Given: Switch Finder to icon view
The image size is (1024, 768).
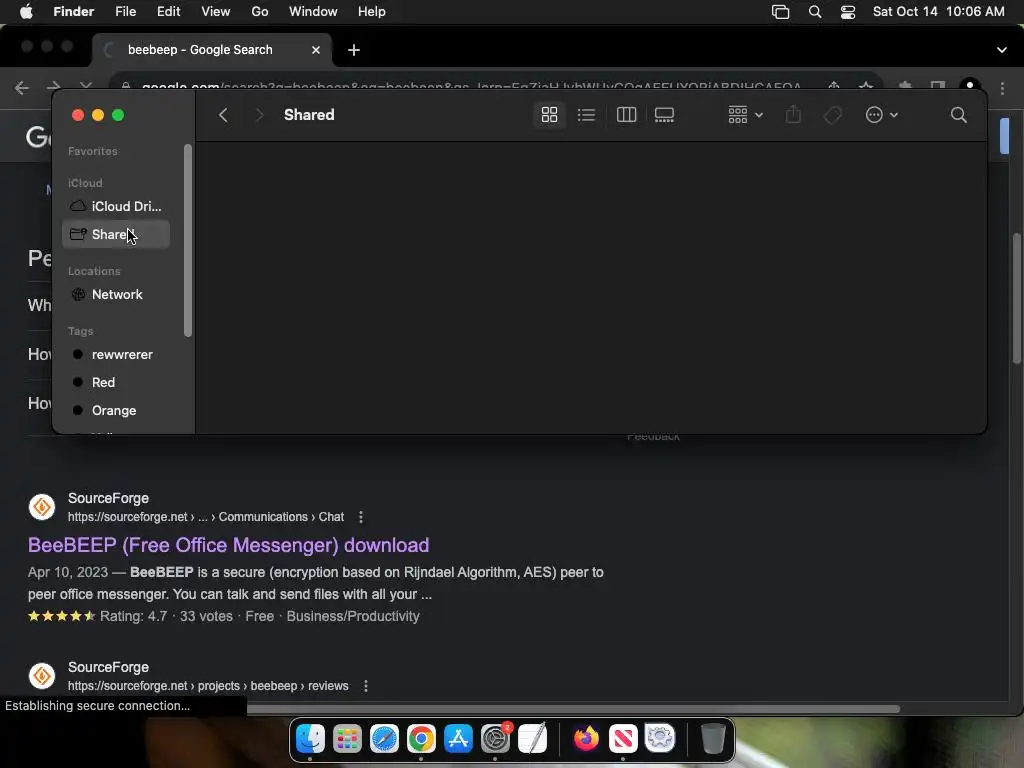Looking at the screenshot, I should tap(549, 115).
